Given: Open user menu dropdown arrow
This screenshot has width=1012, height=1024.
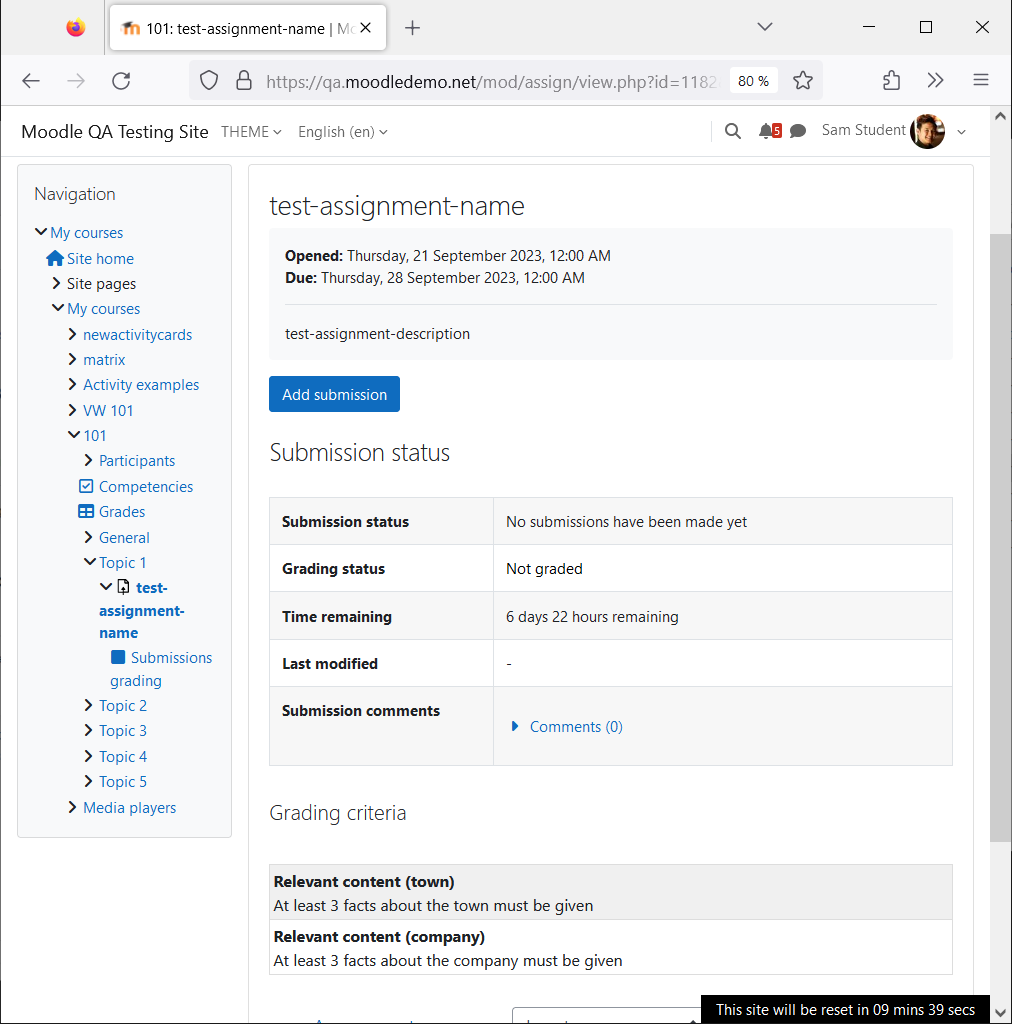Looking at the screenshot, I should pyautogui.click(x=961, y=132).
